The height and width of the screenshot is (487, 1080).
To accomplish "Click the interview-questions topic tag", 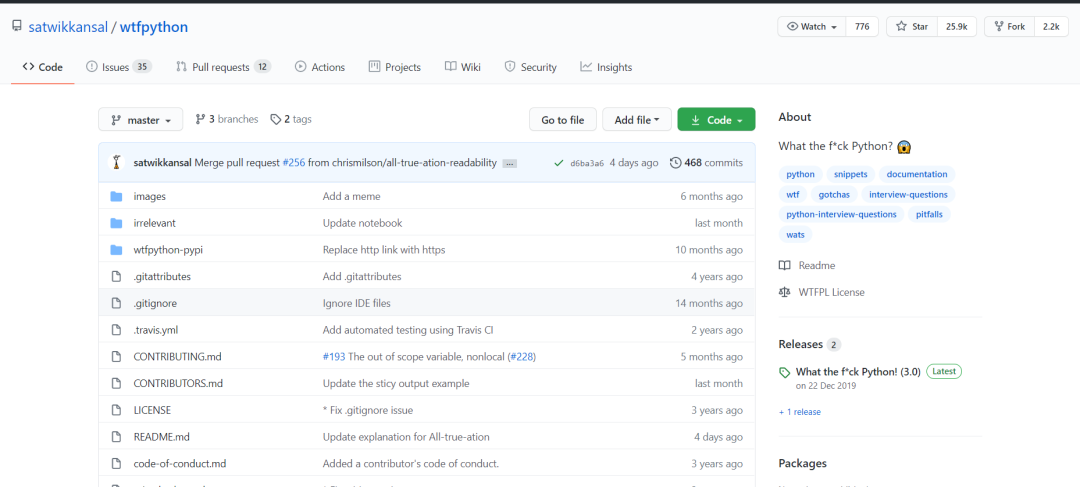I will pyautogui.click(x=908, y=195).
